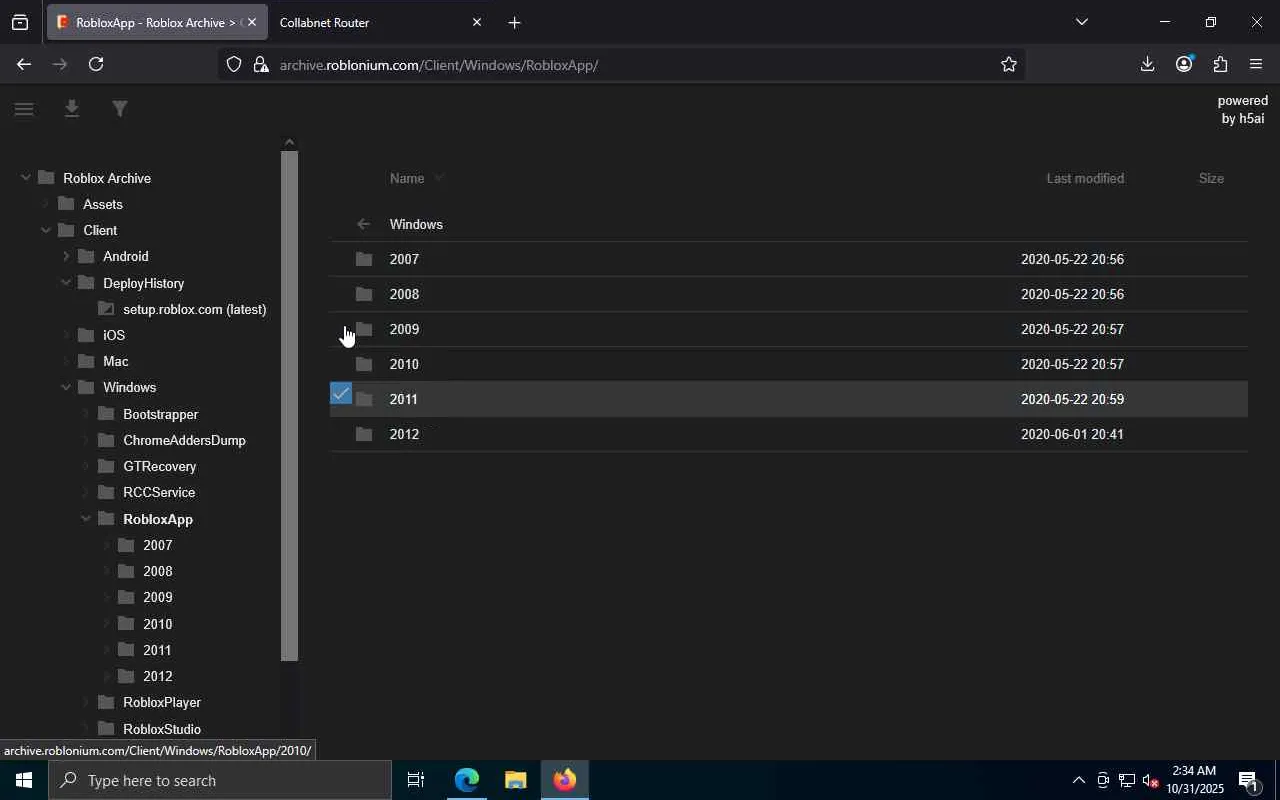Open Task View on the taskbar
This screenshot has height=800, width=1280.
tap(416, 780)
